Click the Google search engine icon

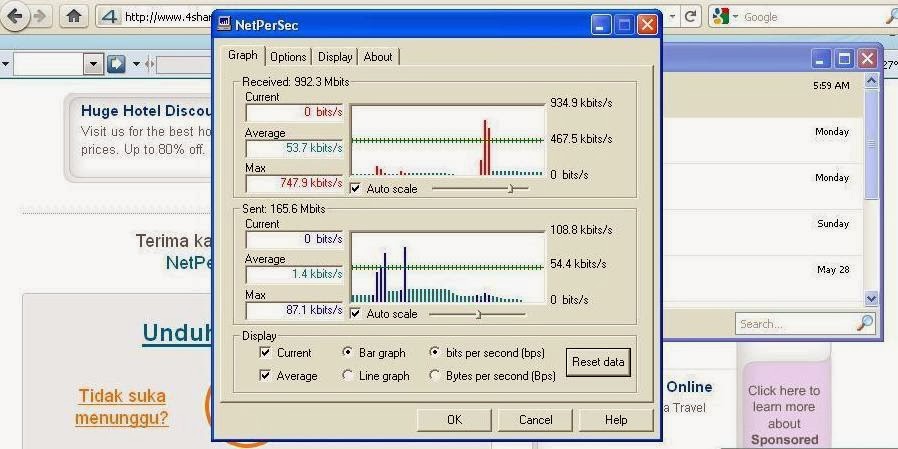(720, 17)
